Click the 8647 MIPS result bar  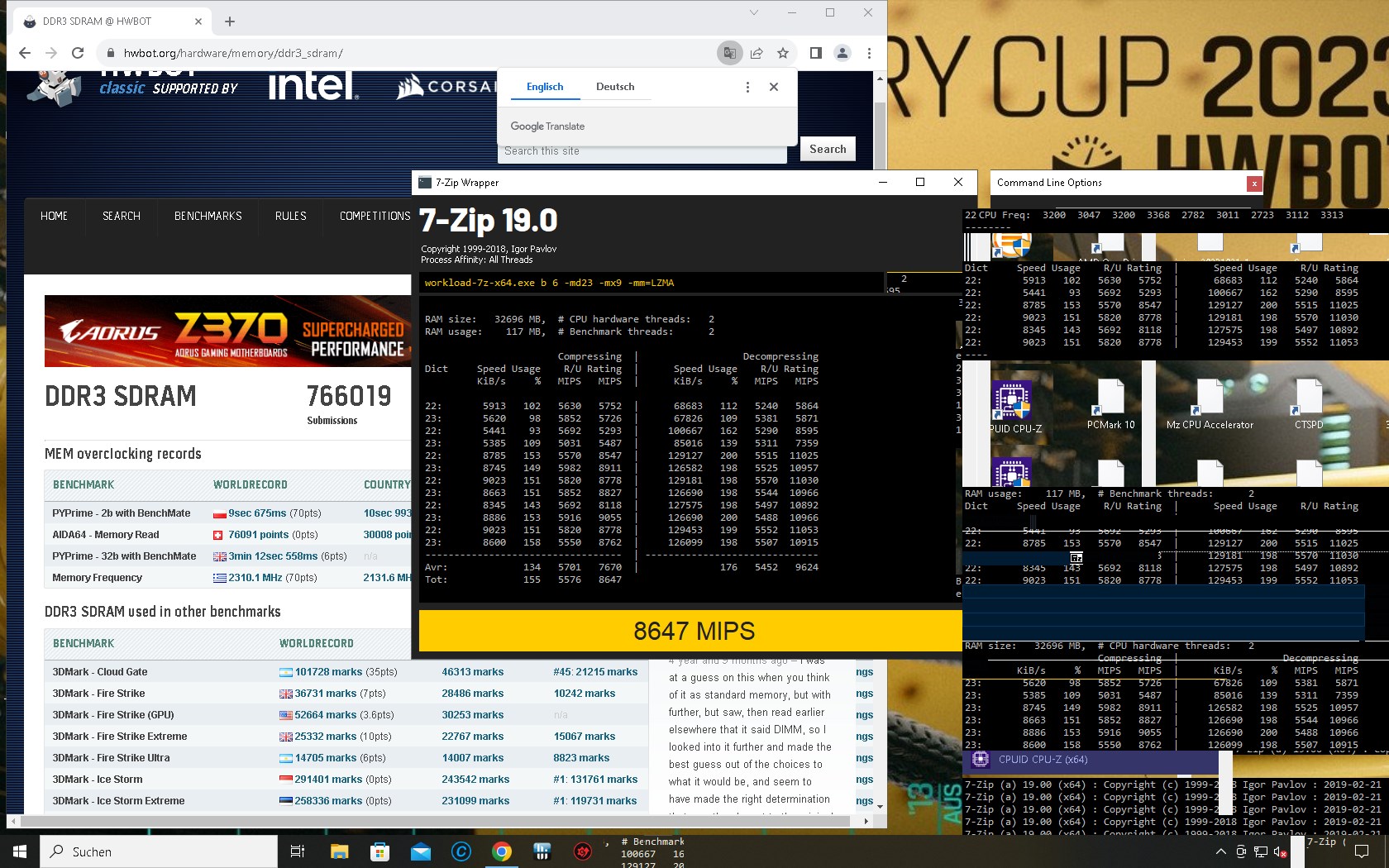(x=691, y=631)
